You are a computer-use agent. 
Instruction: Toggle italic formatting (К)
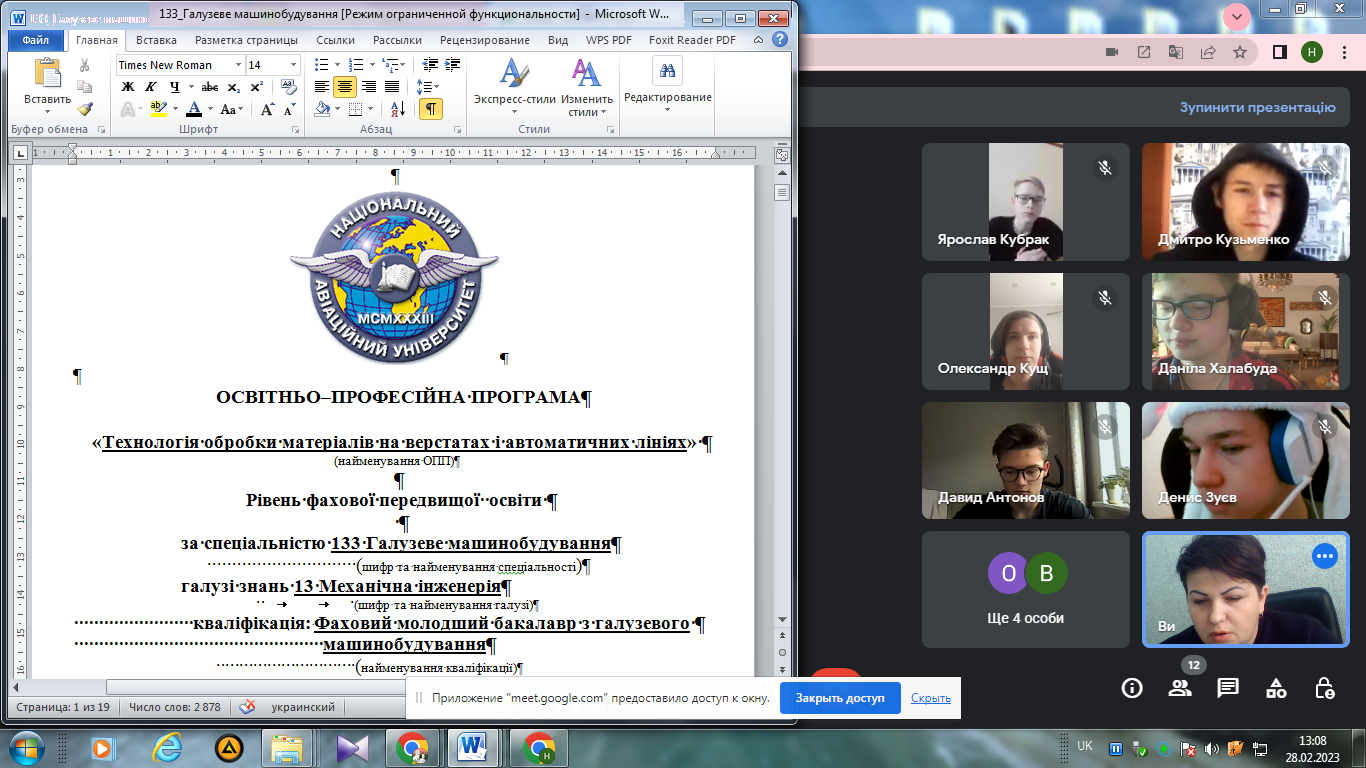point(148,87)
